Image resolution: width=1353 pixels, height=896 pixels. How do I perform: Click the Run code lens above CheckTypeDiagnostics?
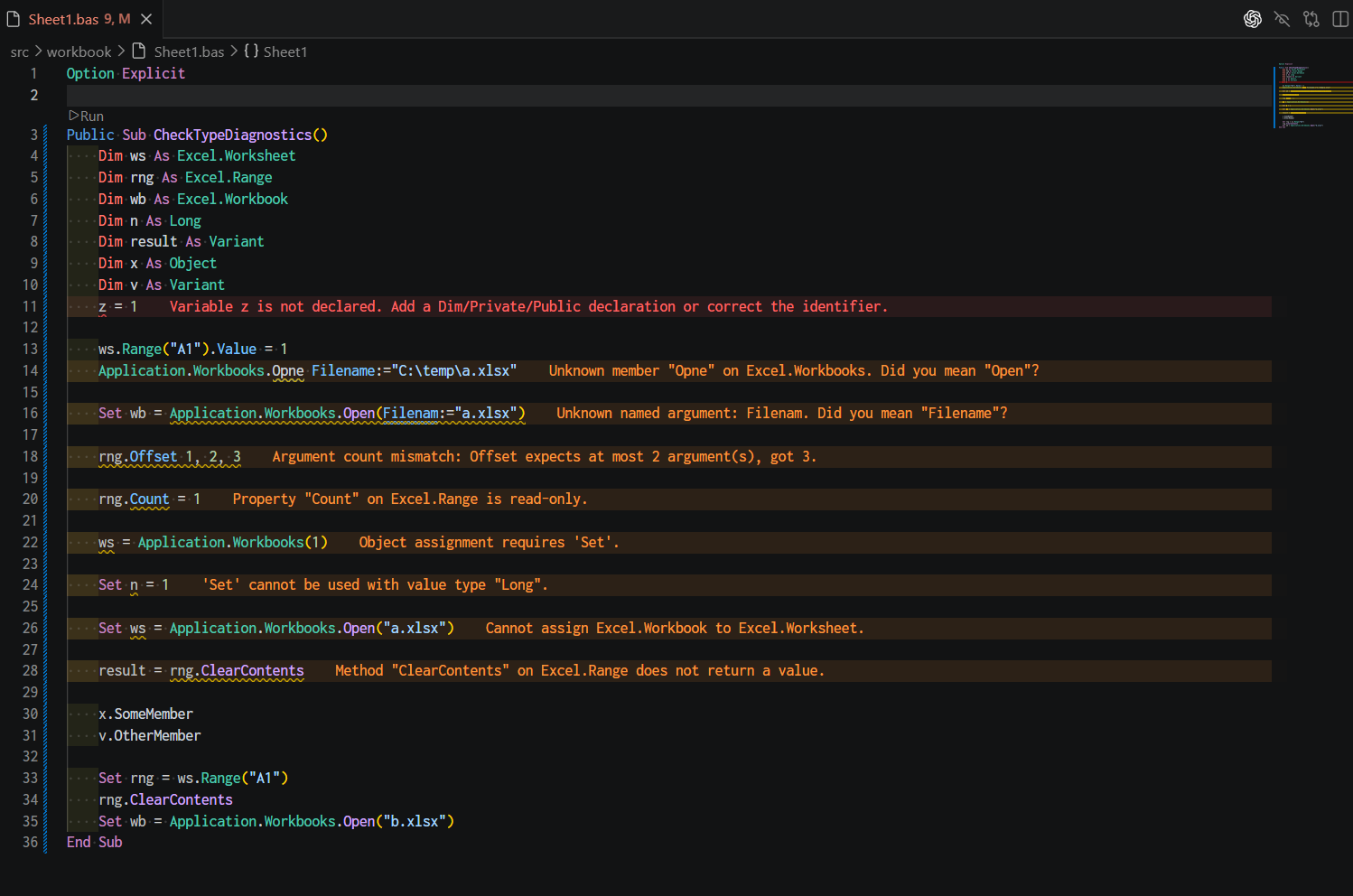[86, 117]
